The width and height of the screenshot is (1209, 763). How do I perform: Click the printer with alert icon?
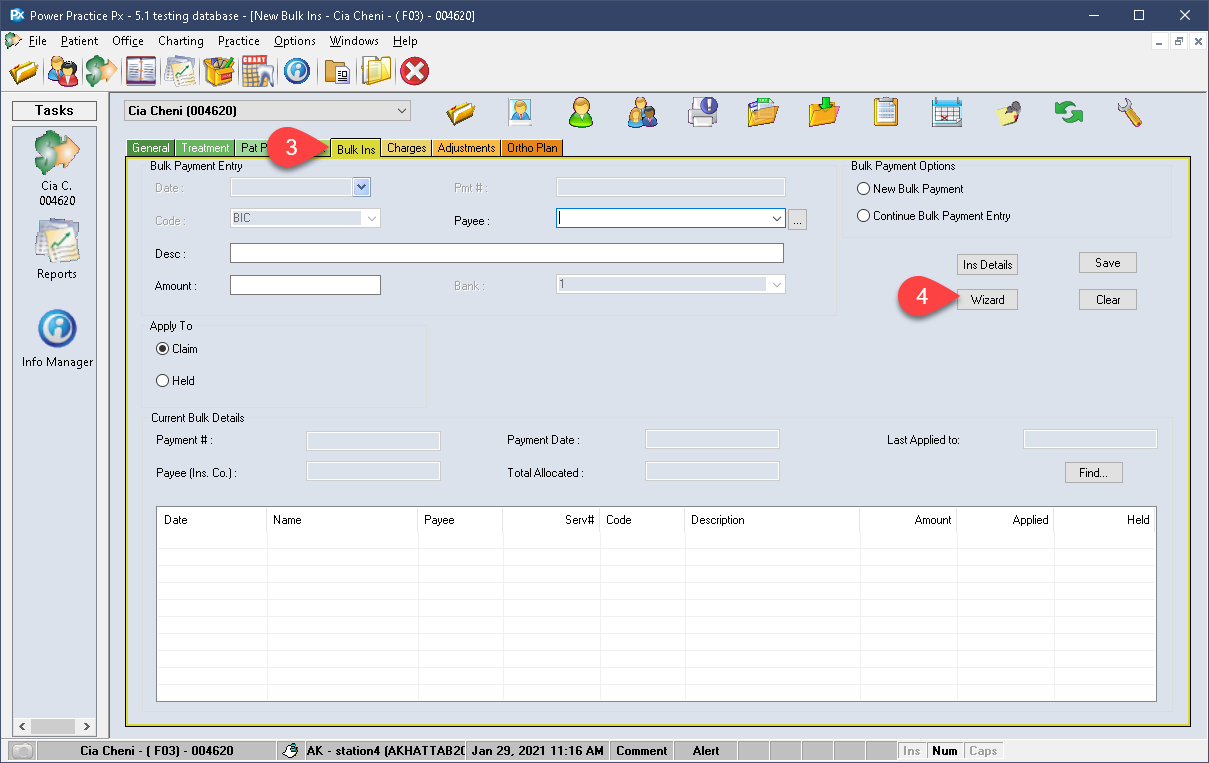coord(703,112)
